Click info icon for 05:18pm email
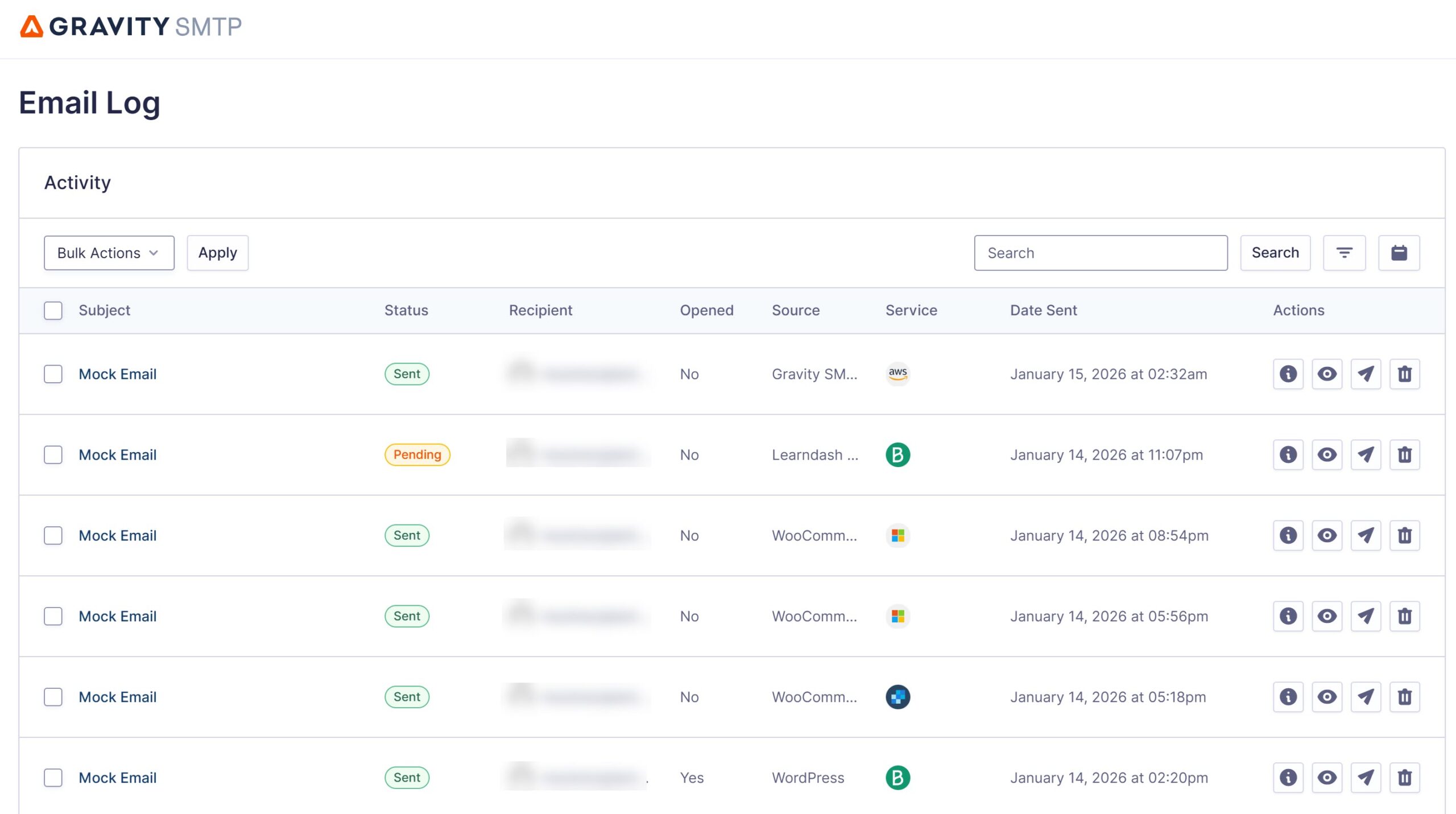This screenshot has width=1456, height=814. [1288, 697]
